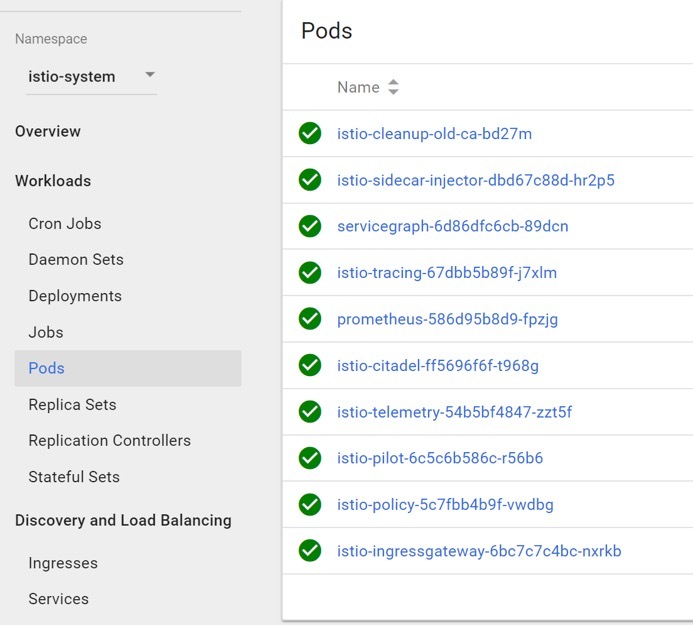This screenshot has height=625, width=693.
Task: Click istio-telemetry pod status check icon
Action: click(310, 412)
